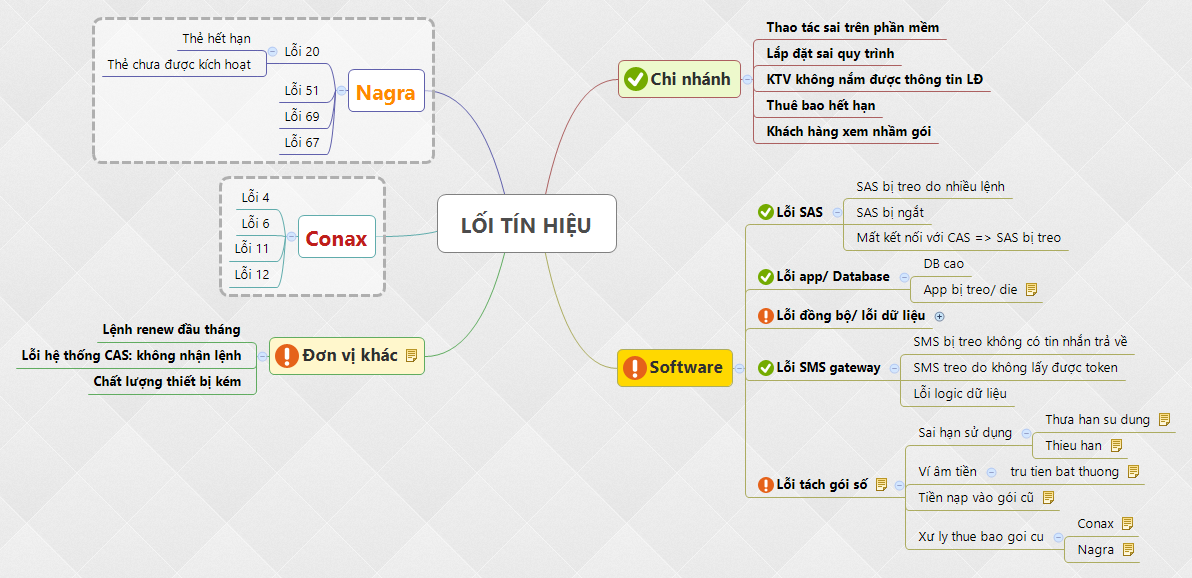Image resolution: width=1192 pixels, height=578 pixels.
Task: Click the exclamation marker on Lỗi đồng bộ
Action: point(765,316)
